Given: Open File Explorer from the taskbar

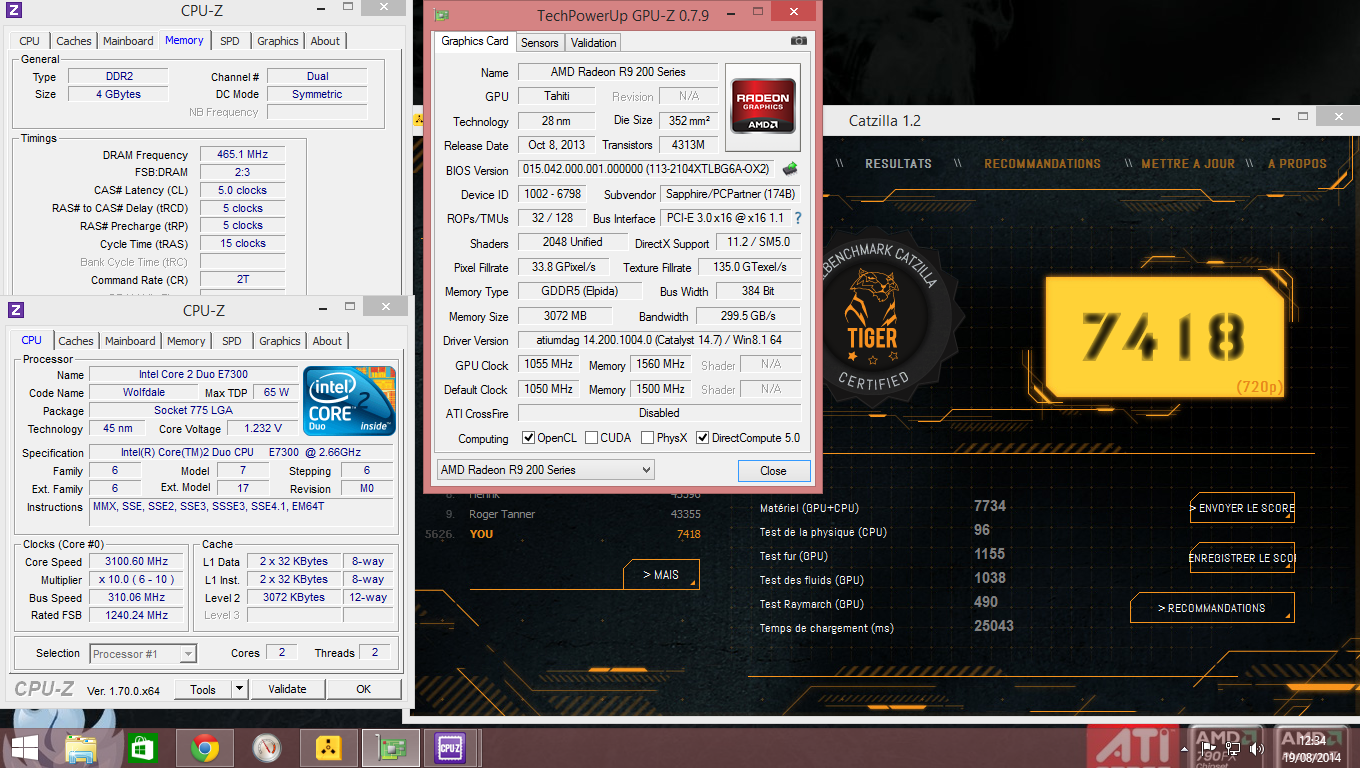Looking at the screenshot, I should [81, 748].
